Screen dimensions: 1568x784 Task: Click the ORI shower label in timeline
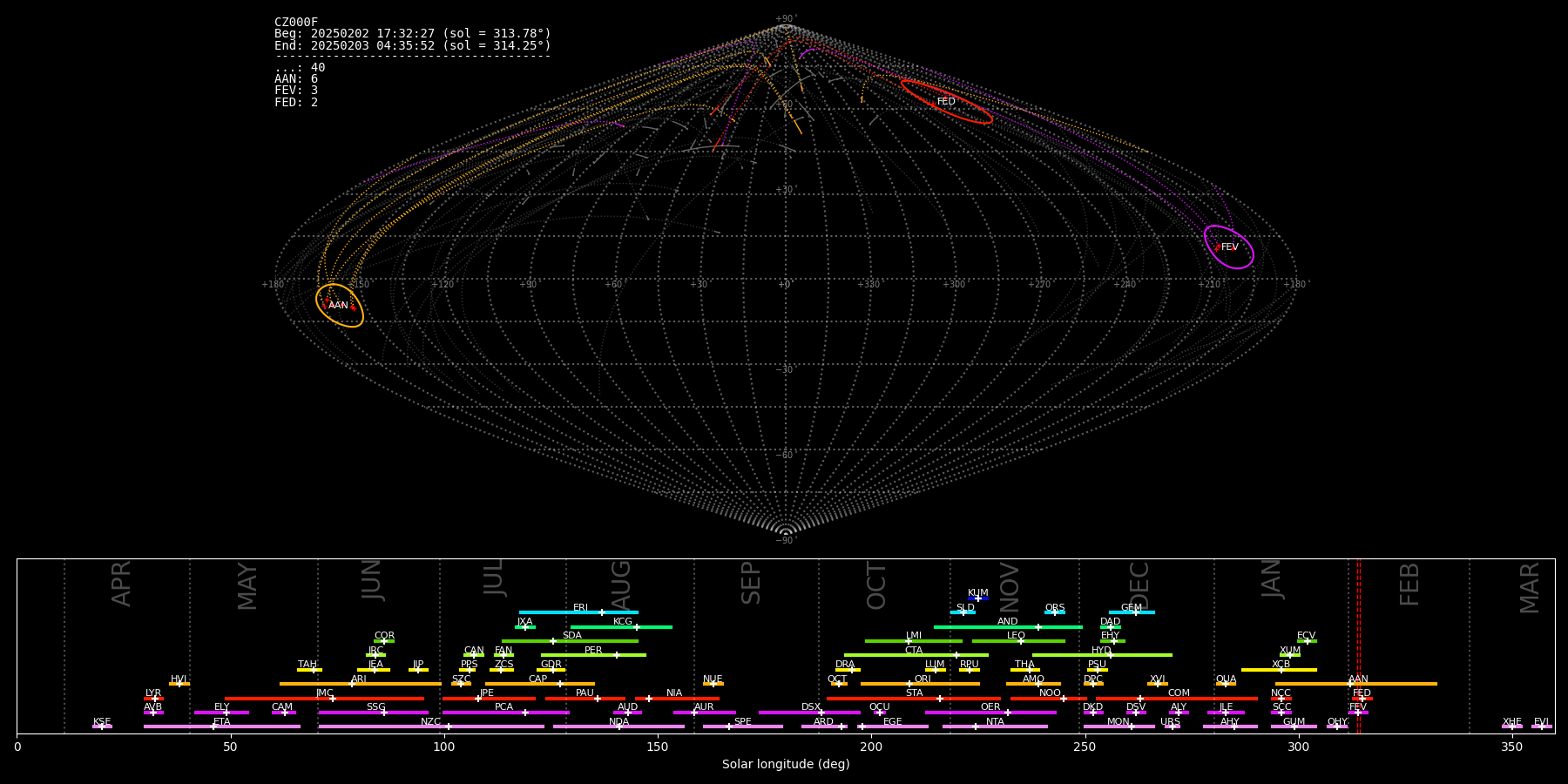point(923,679)
